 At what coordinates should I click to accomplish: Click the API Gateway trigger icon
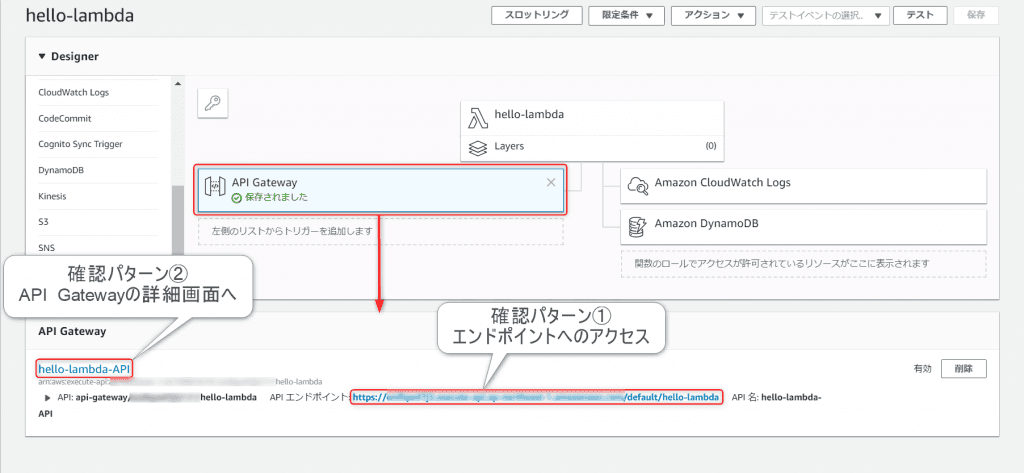[214, 189]
